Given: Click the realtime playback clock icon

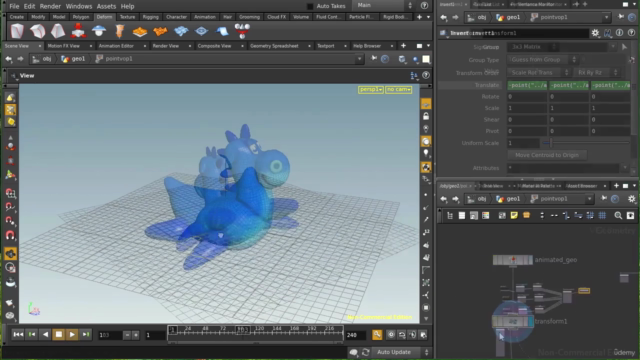Looking at the screenshot, I should (x=391, y=335).
